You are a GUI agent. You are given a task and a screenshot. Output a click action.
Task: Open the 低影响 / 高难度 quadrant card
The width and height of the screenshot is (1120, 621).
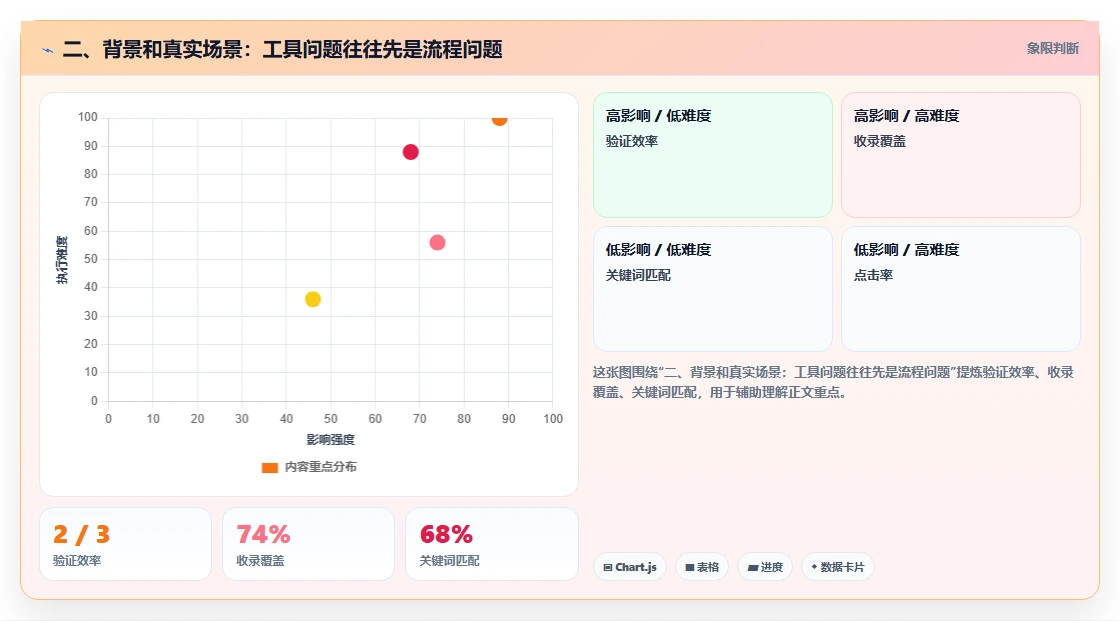pos(961,289)
